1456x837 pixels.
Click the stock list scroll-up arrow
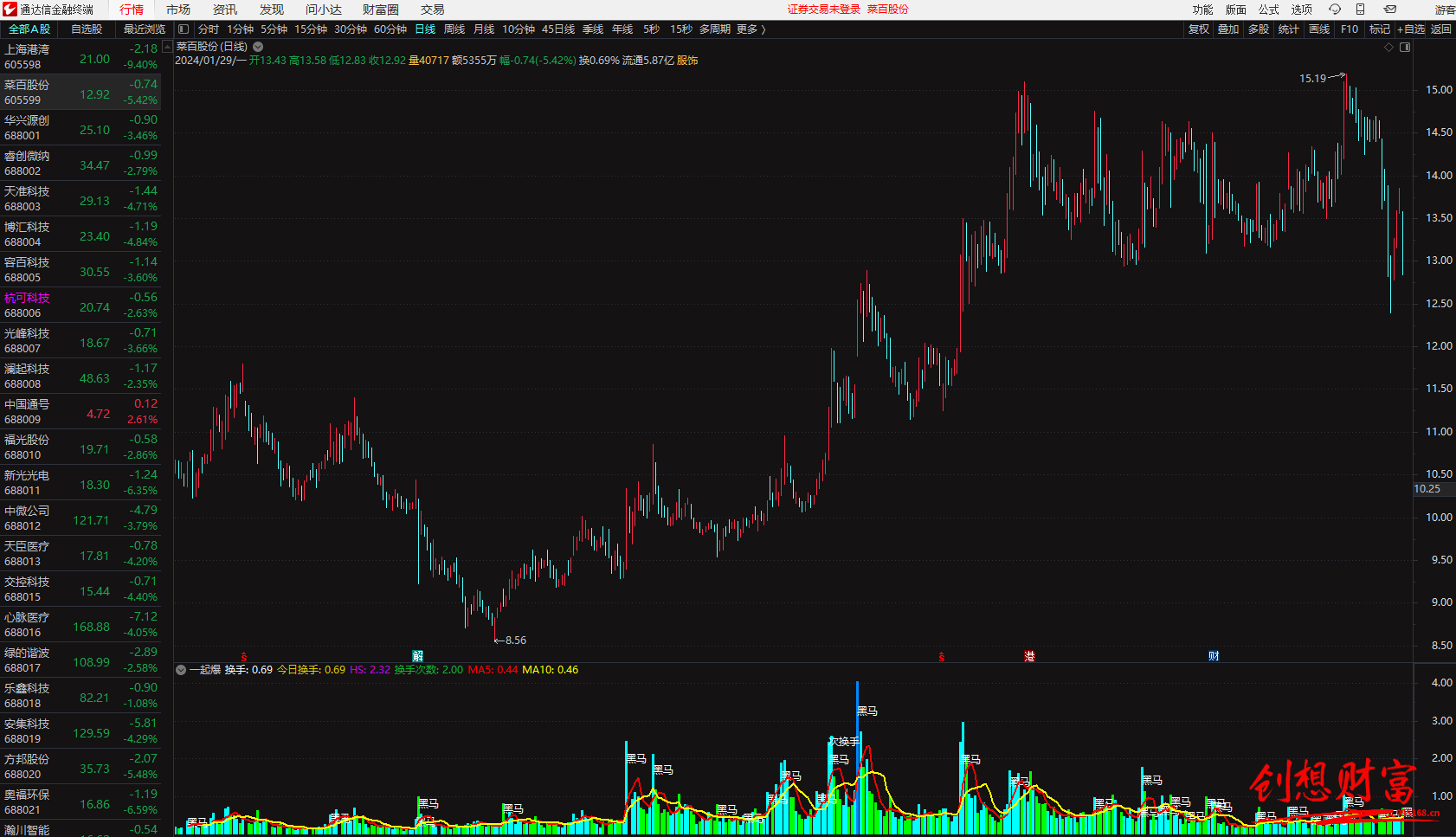click(167, 47)
